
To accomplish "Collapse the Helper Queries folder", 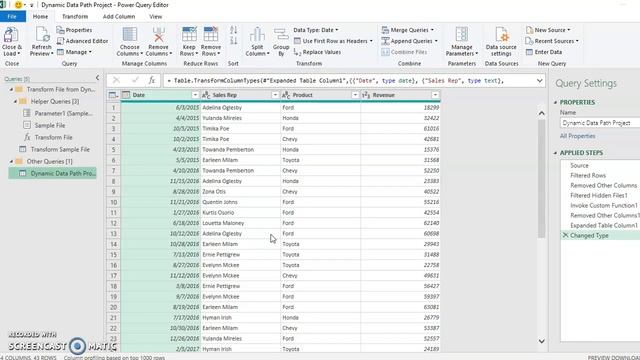I will [x=16, y=101].
